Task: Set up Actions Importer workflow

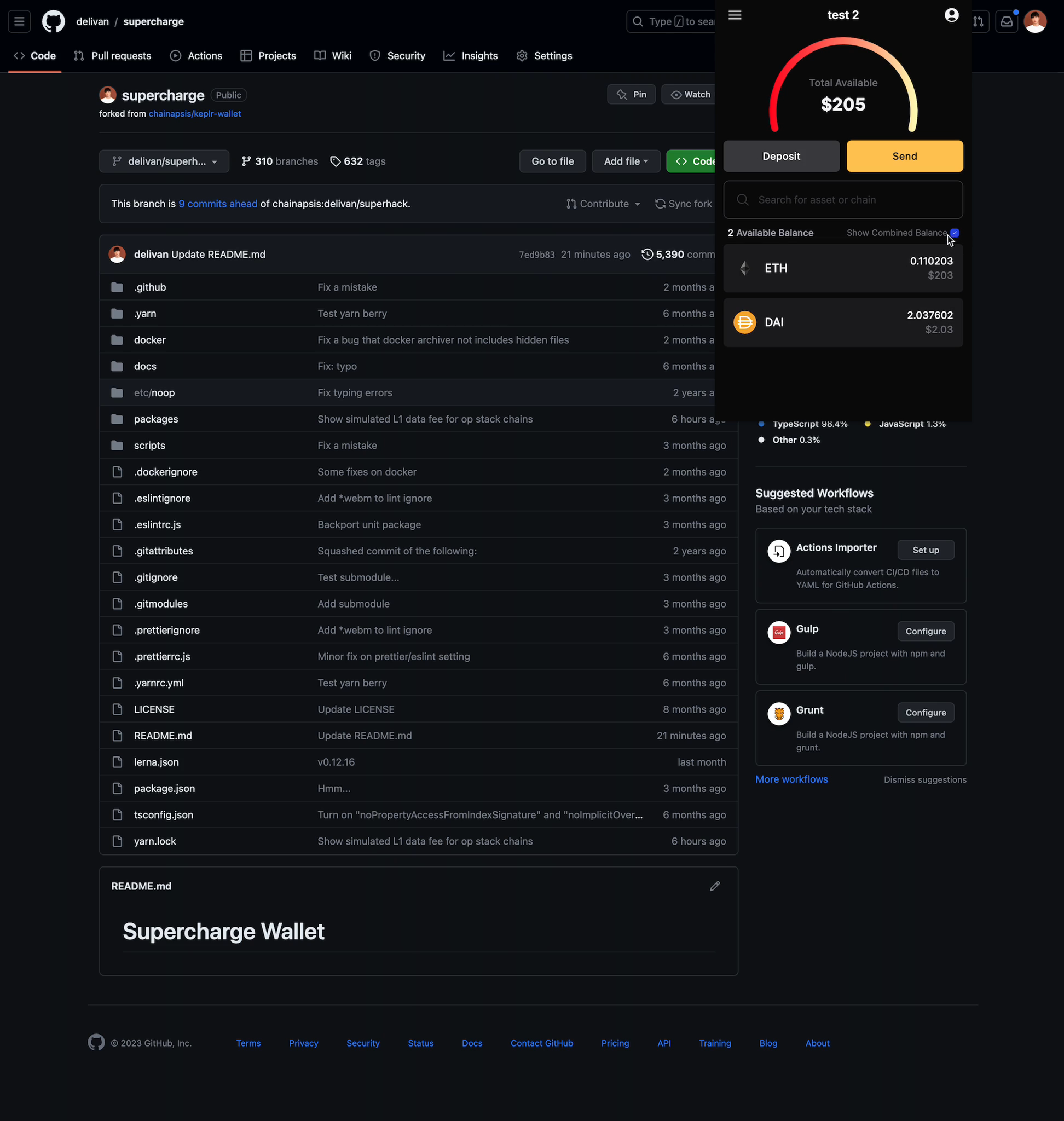Action: point(926,550)
